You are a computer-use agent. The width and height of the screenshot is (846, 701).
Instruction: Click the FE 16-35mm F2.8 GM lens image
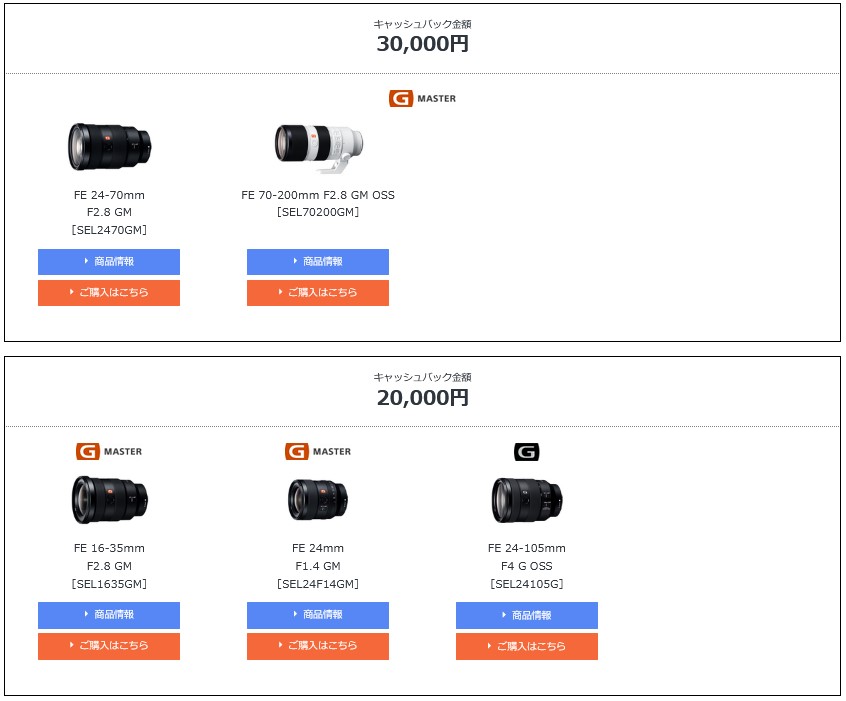pos(109,500)
